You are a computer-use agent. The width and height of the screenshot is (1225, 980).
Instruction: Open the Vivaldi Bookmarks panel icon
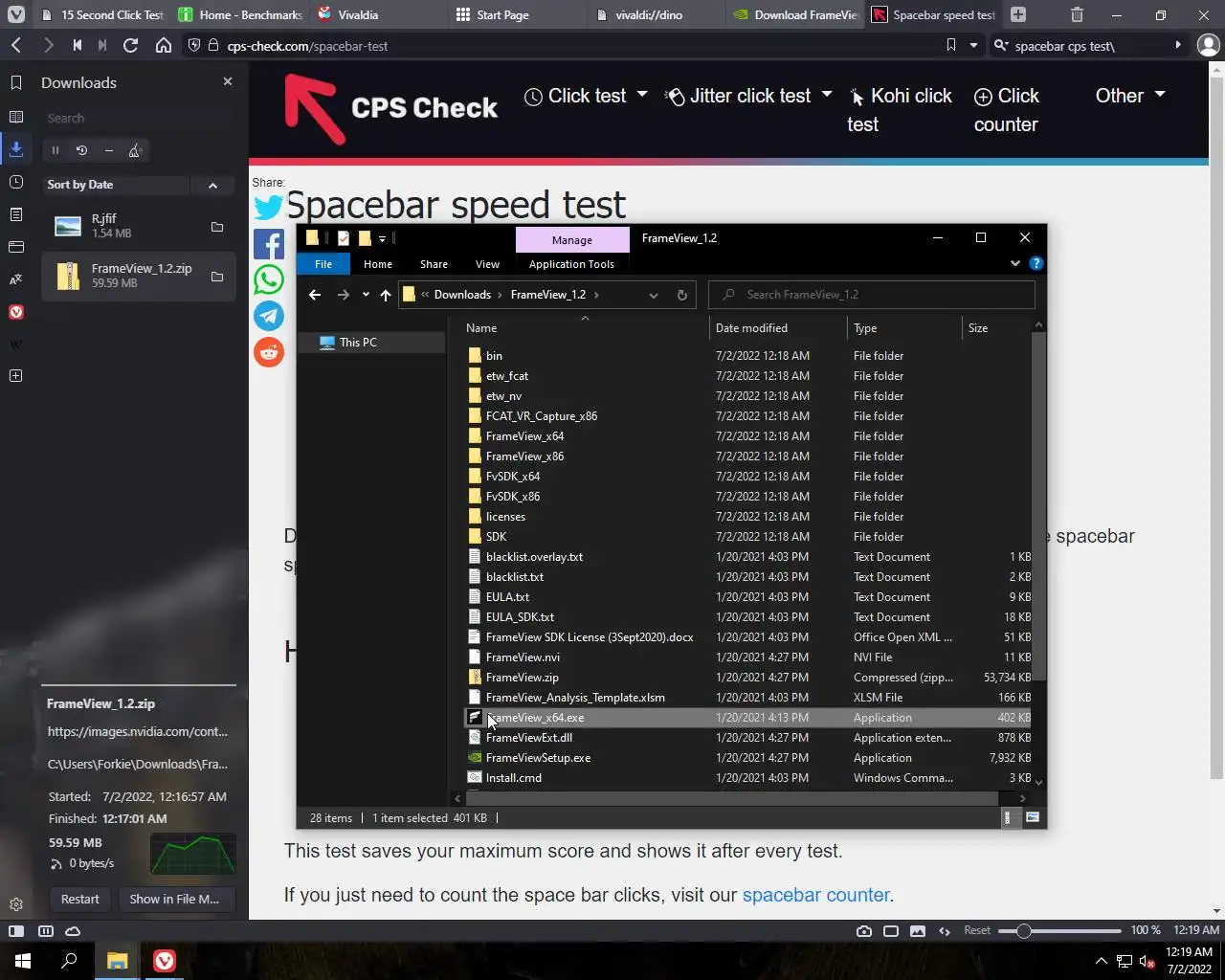pyautogui.click(x=16, y=83)
